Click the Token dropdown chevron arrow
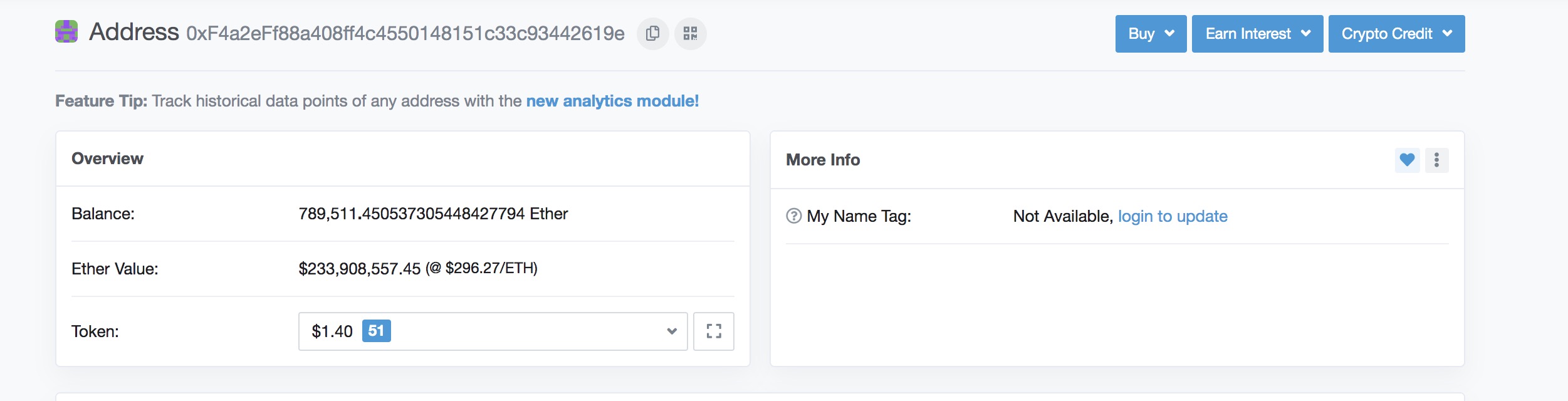The height and width of the screenshot is (401, 1568). click(x=672, y=331)
